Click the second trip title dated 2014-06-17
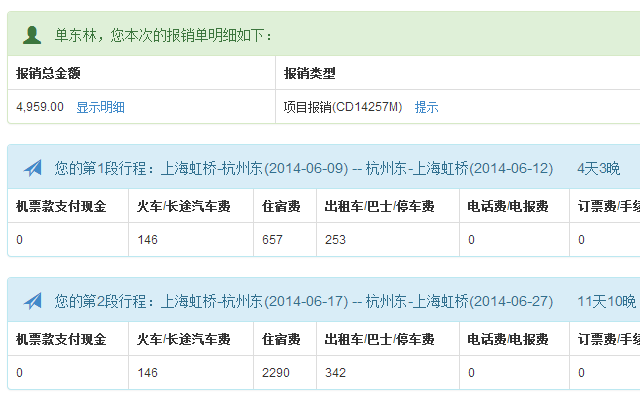 [x=304, y=301]
